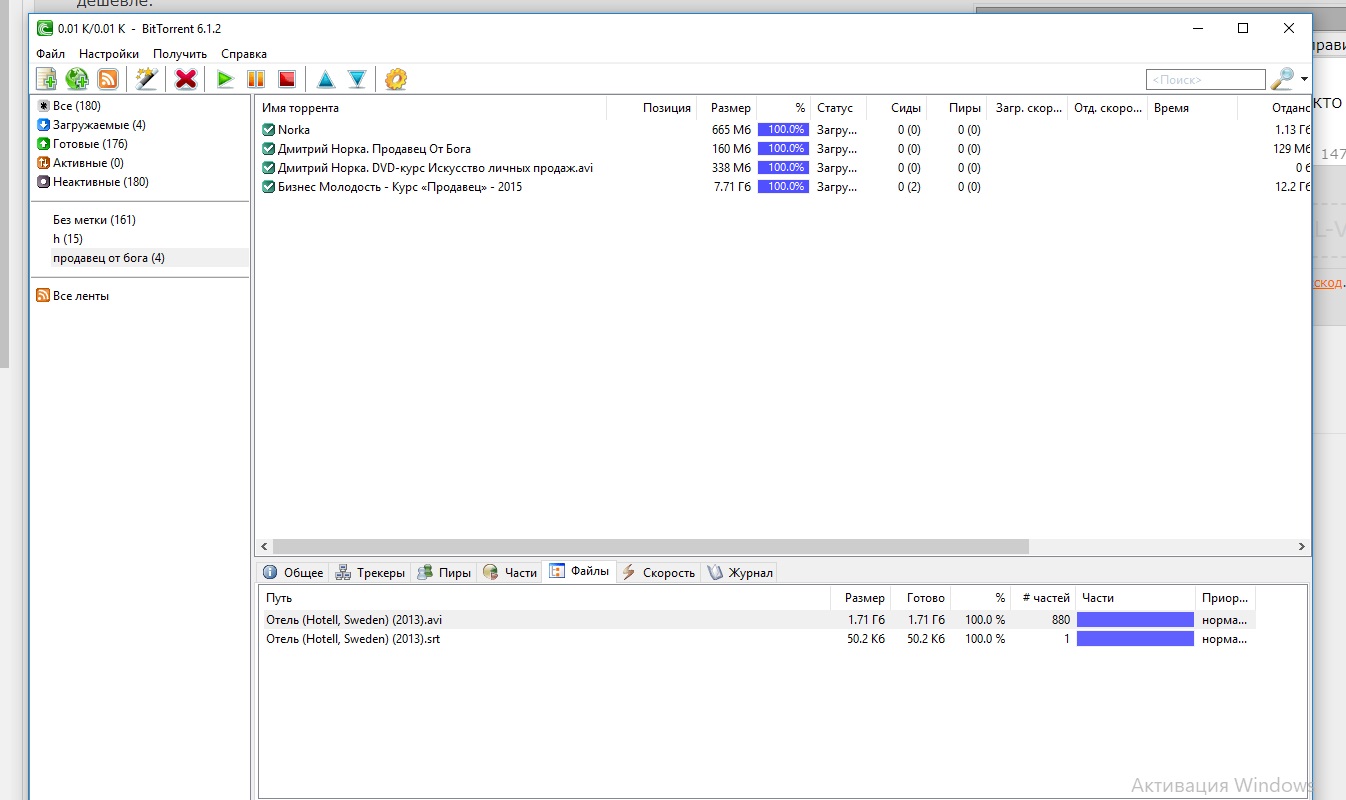1346x800 pixels.
Task: Select the Без метки (161) label
Action: coord(94,220)
